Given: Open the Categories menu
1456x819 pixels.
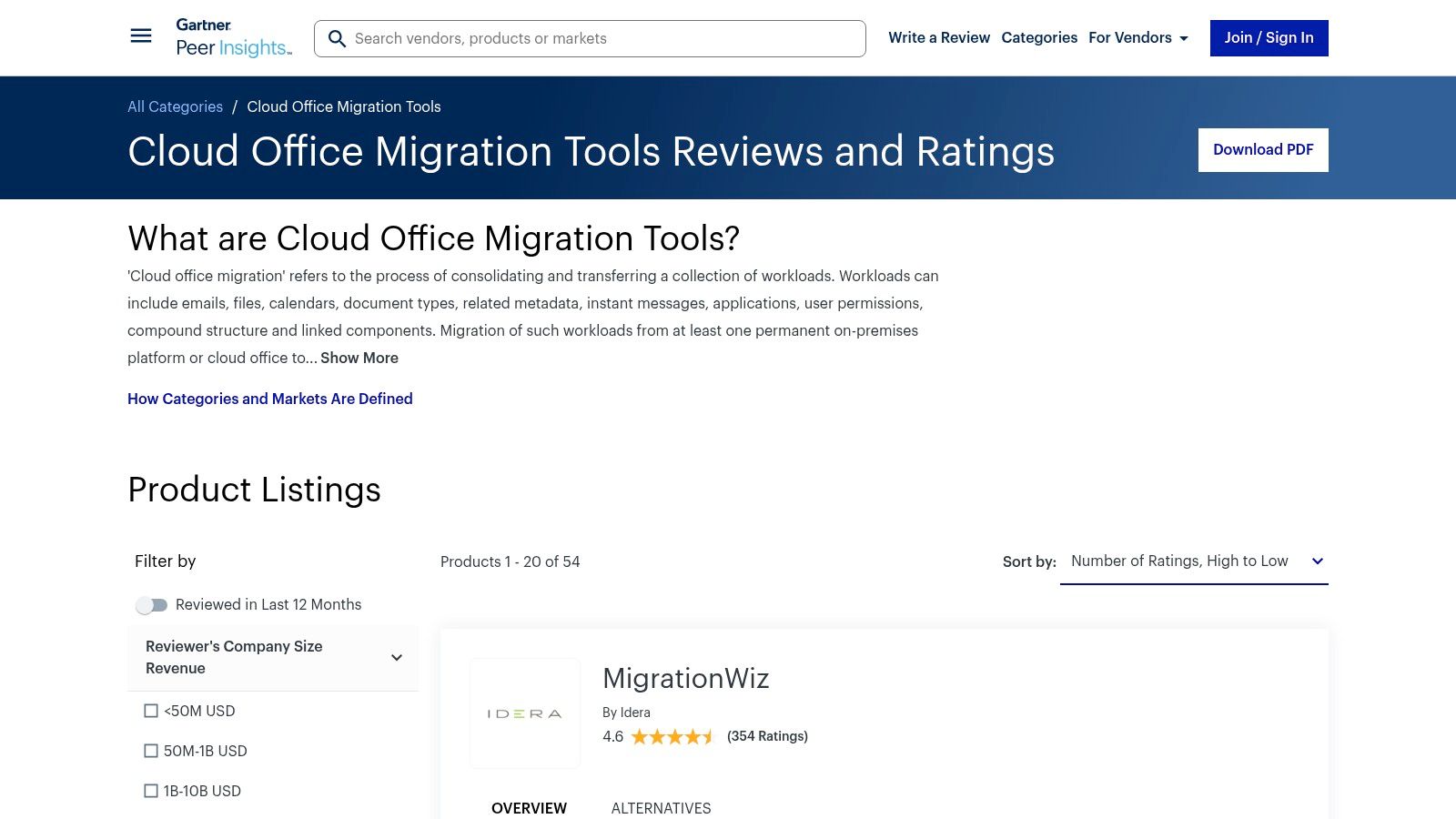Looking at the screenshot, I should click(1039, 37).
